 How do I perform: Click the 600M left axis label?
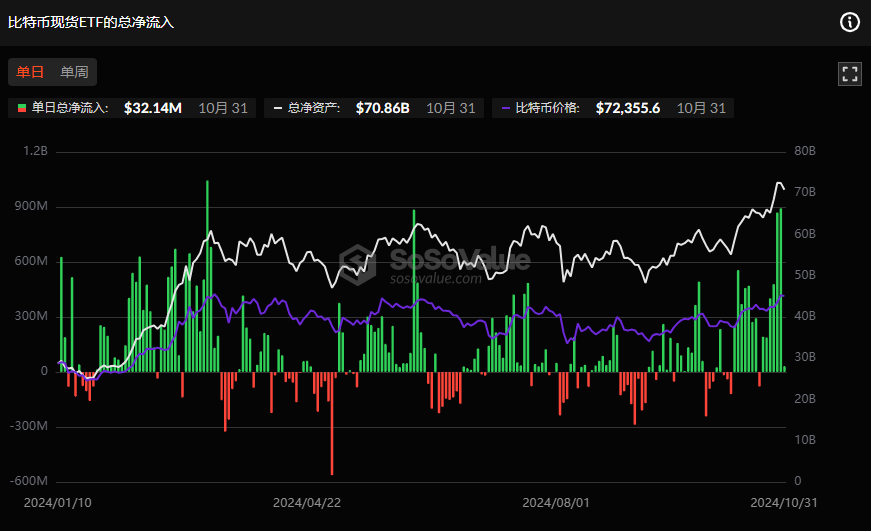tap(31, 261)
